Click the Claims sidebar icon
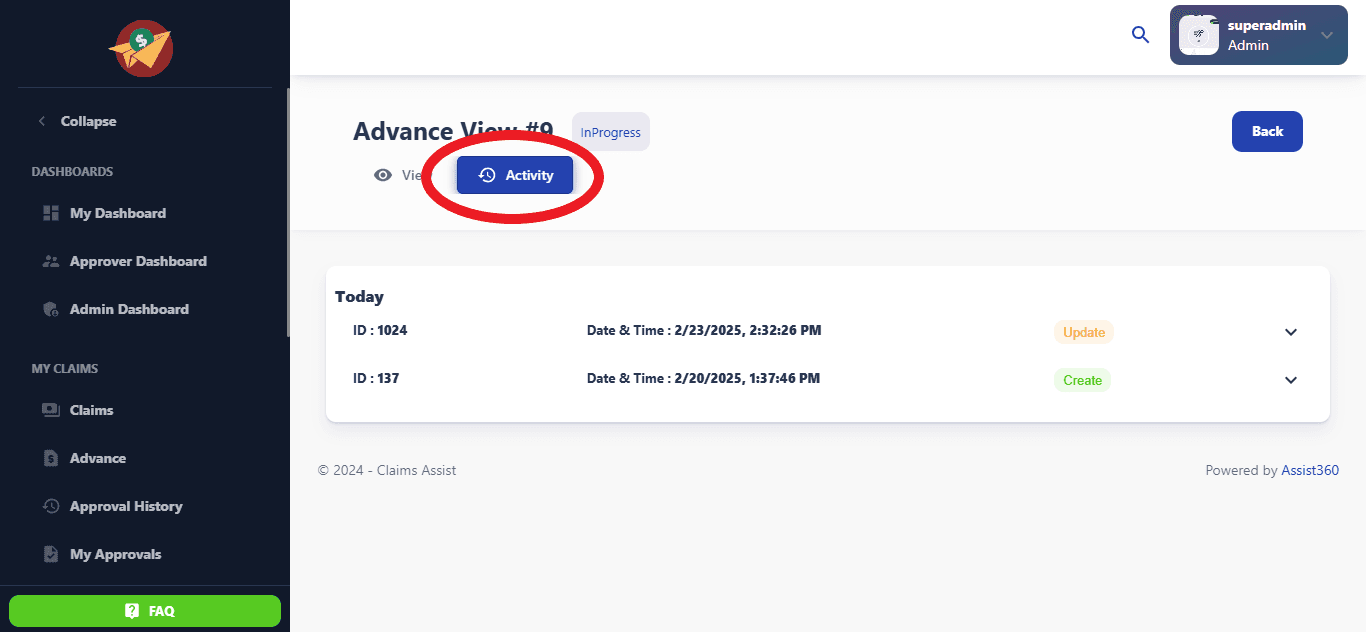This screenshot has width=1366, height=632. (x=51, y=410)
